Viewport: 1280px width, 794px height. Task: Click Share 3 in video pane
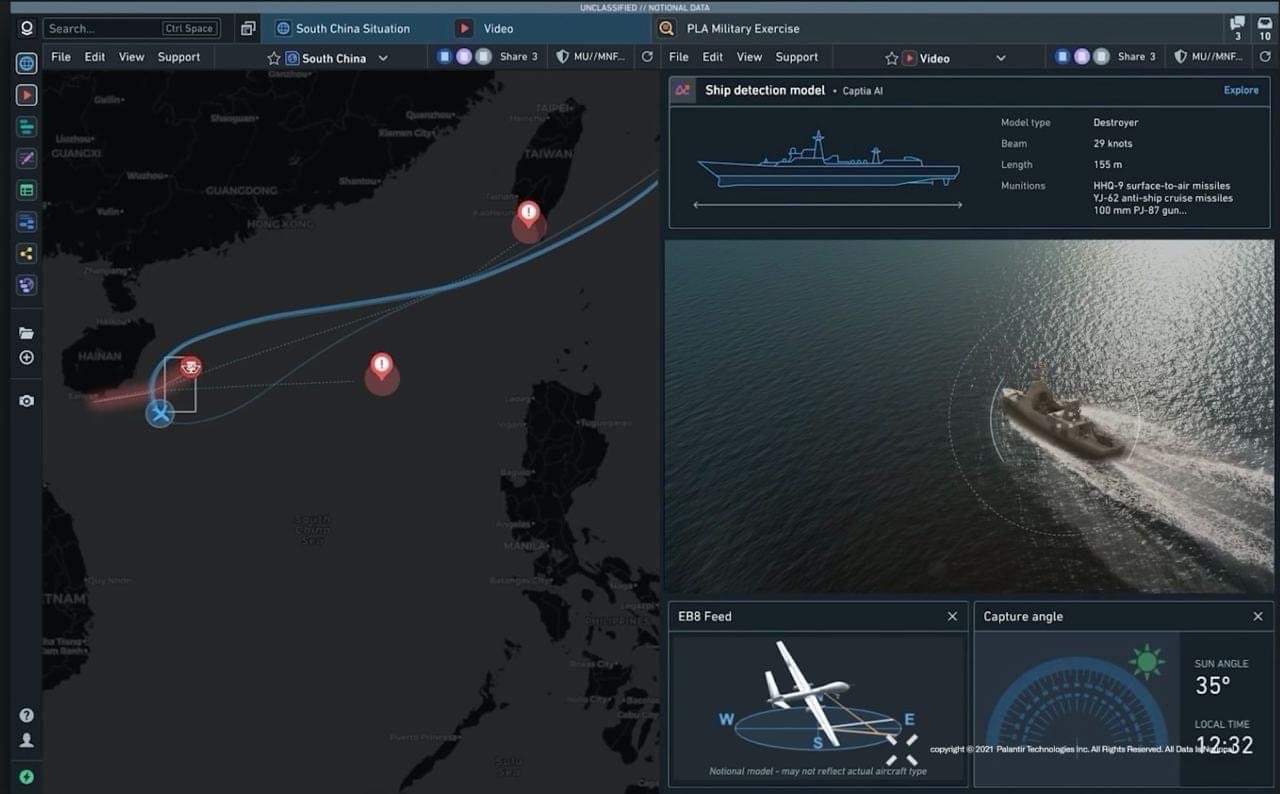(x=1136, y=57)
